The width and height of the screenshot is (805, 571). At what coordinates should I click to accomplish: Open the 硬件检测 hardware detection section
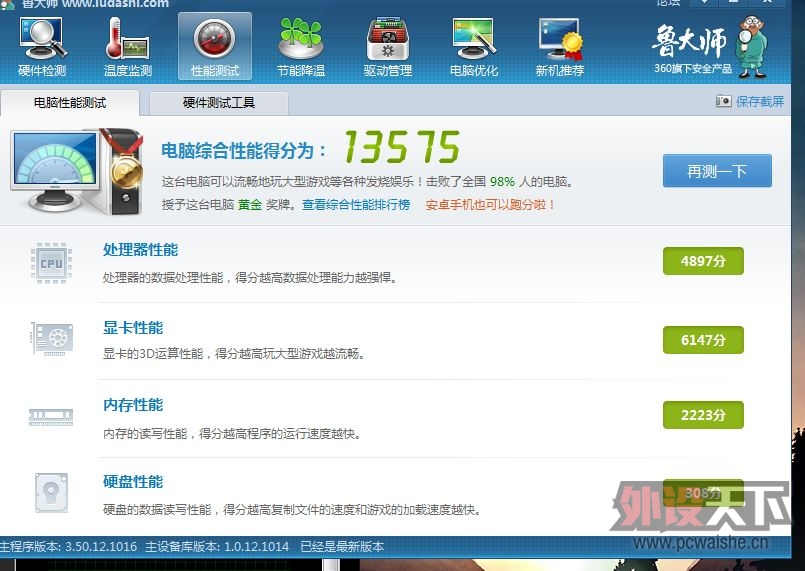click(43, 47)
